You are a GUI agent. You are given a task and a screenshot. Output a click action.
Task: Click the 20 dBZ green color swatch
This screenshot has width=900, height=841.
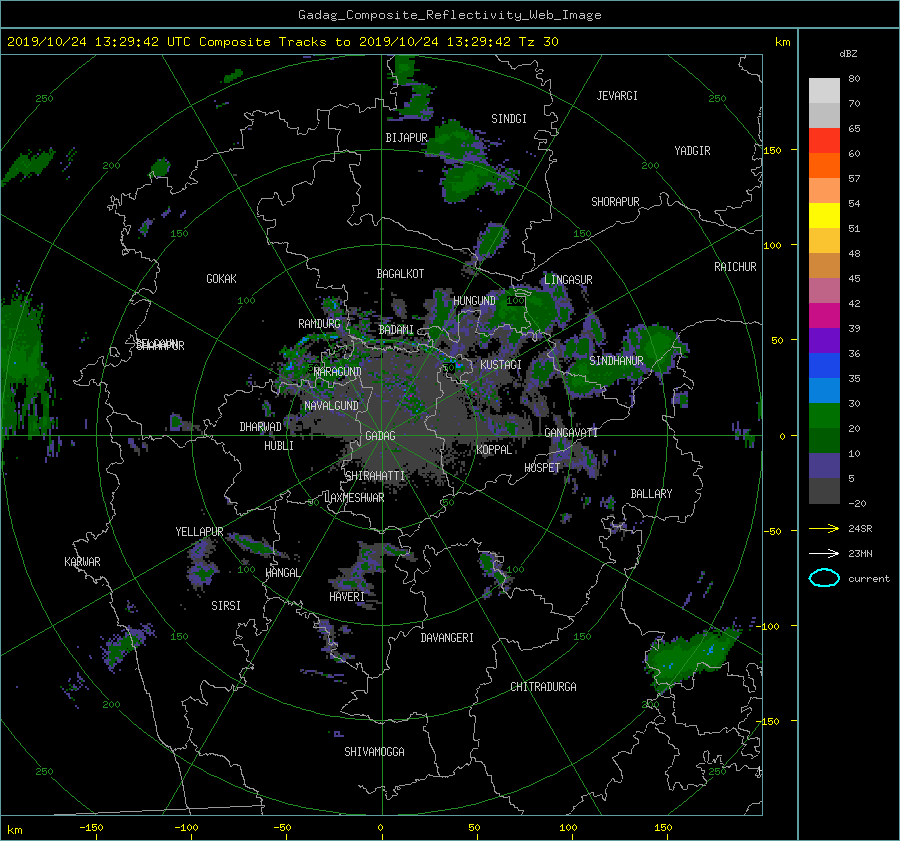[824, 441]
